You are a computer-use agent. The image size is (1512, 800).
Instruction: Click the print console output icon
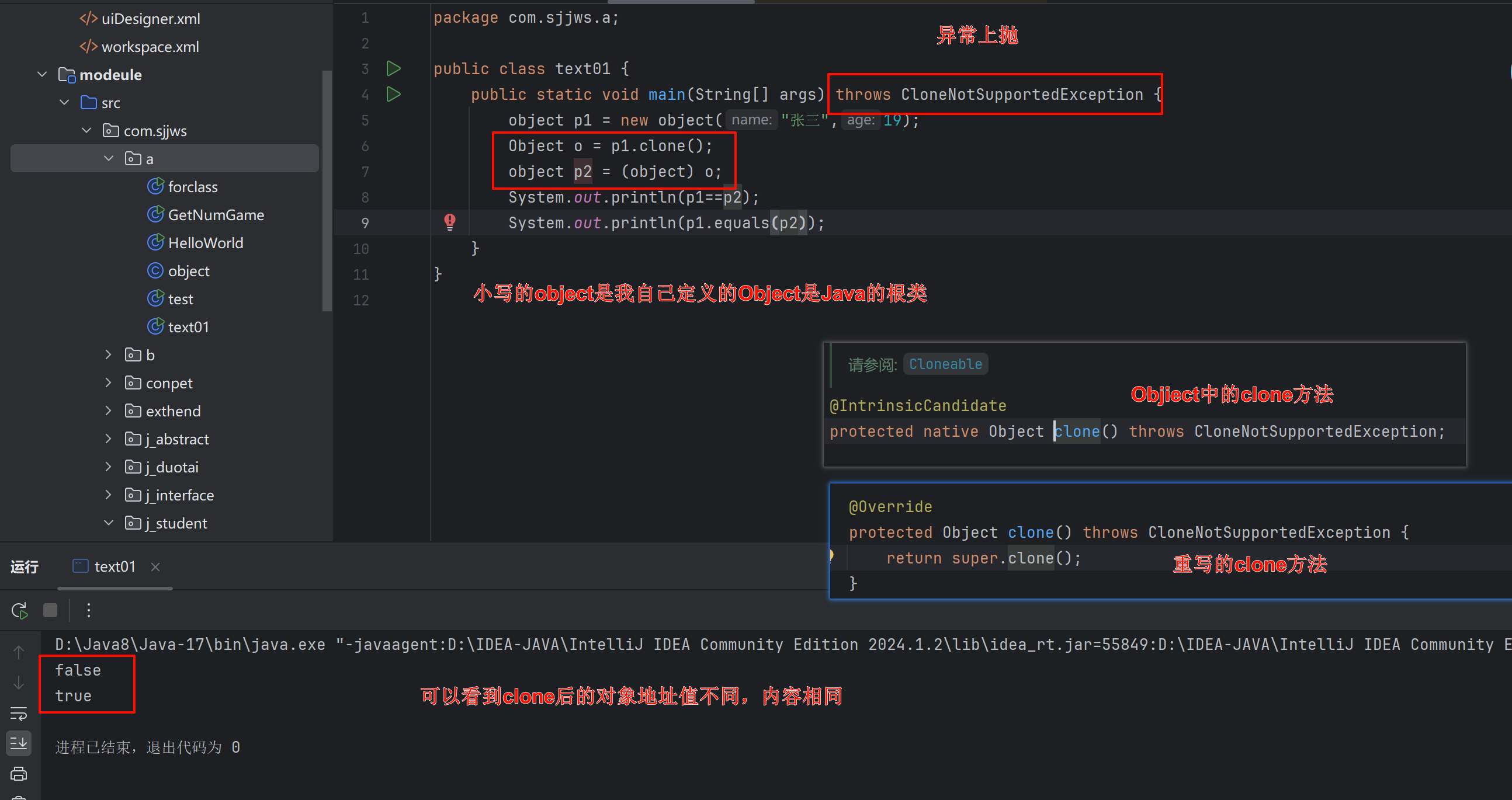(x=19, y=774)
